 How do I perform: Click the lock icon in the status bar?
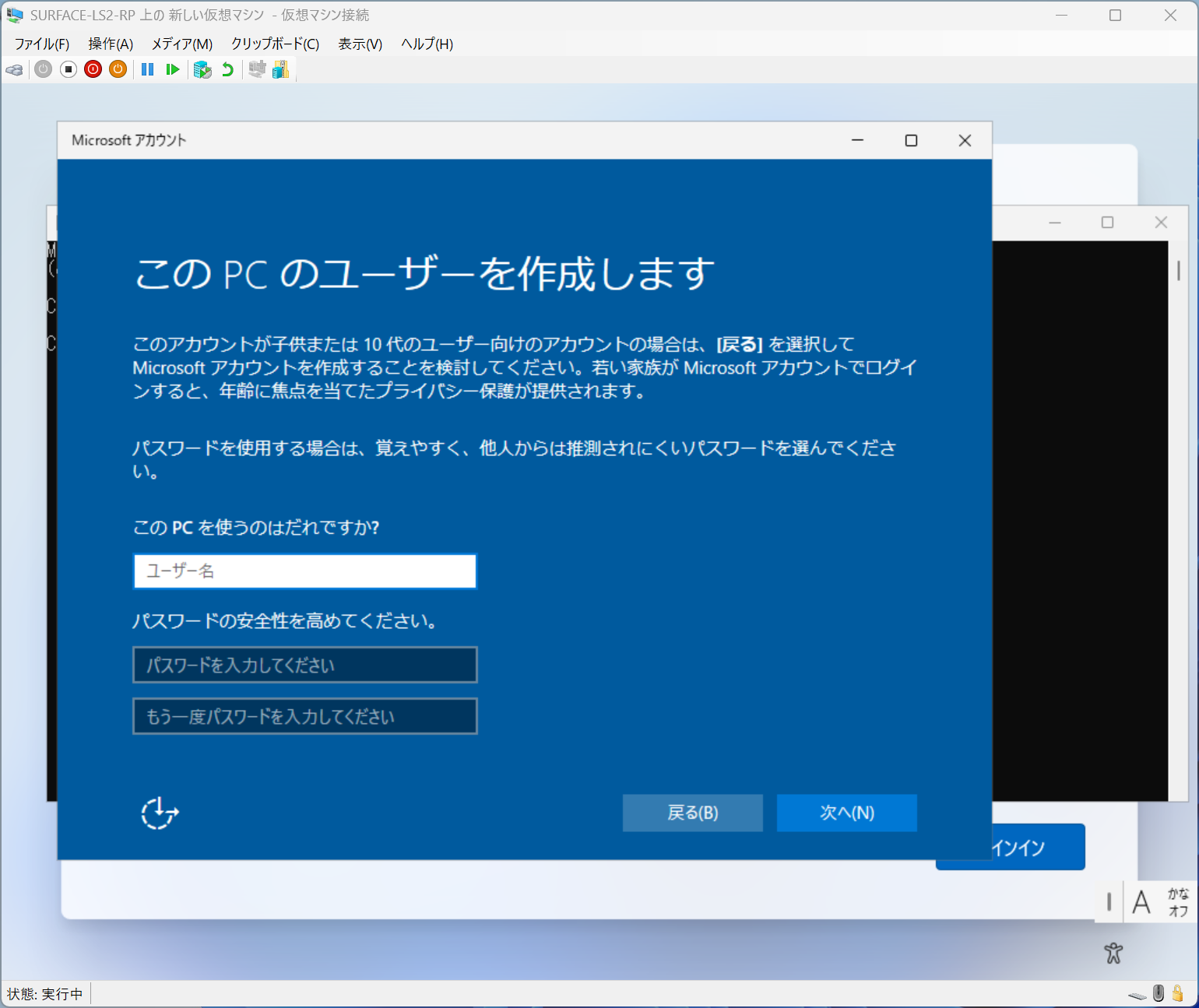tap(1180, 994)
